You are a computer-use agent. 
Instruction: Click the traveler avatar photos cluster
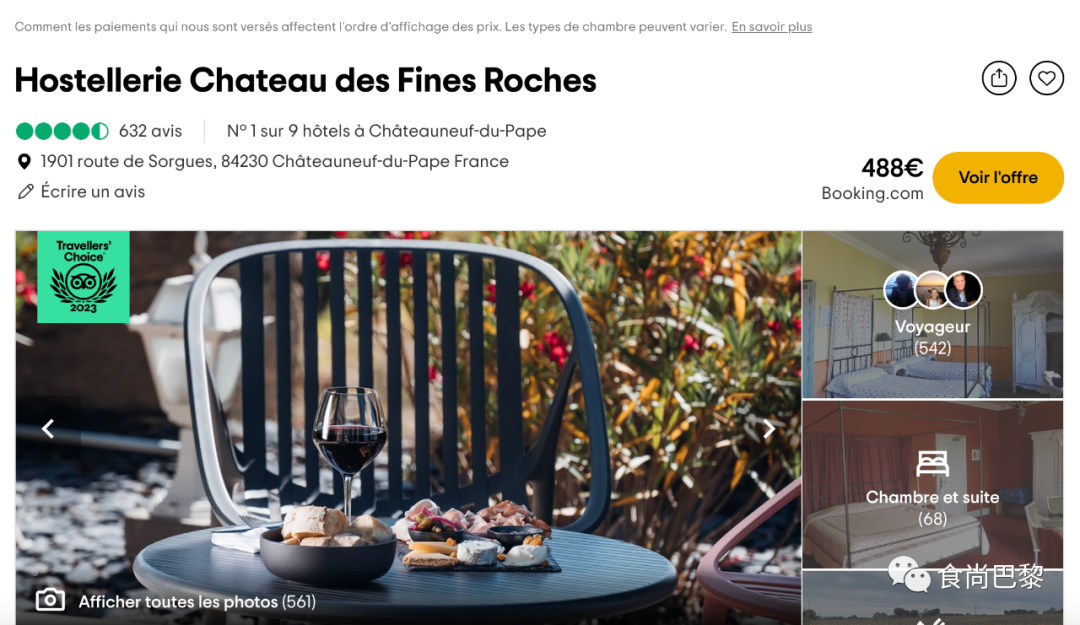tap(933, 289)
